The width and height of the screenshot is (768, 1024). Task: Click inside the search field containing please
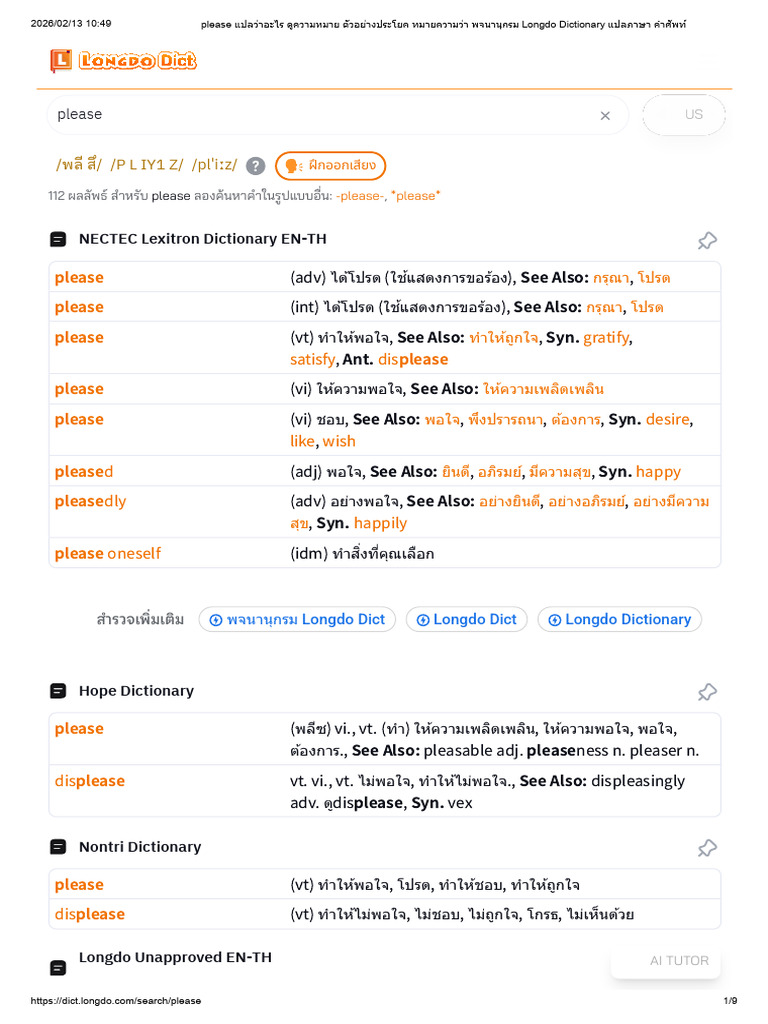[x=320, y=115]
